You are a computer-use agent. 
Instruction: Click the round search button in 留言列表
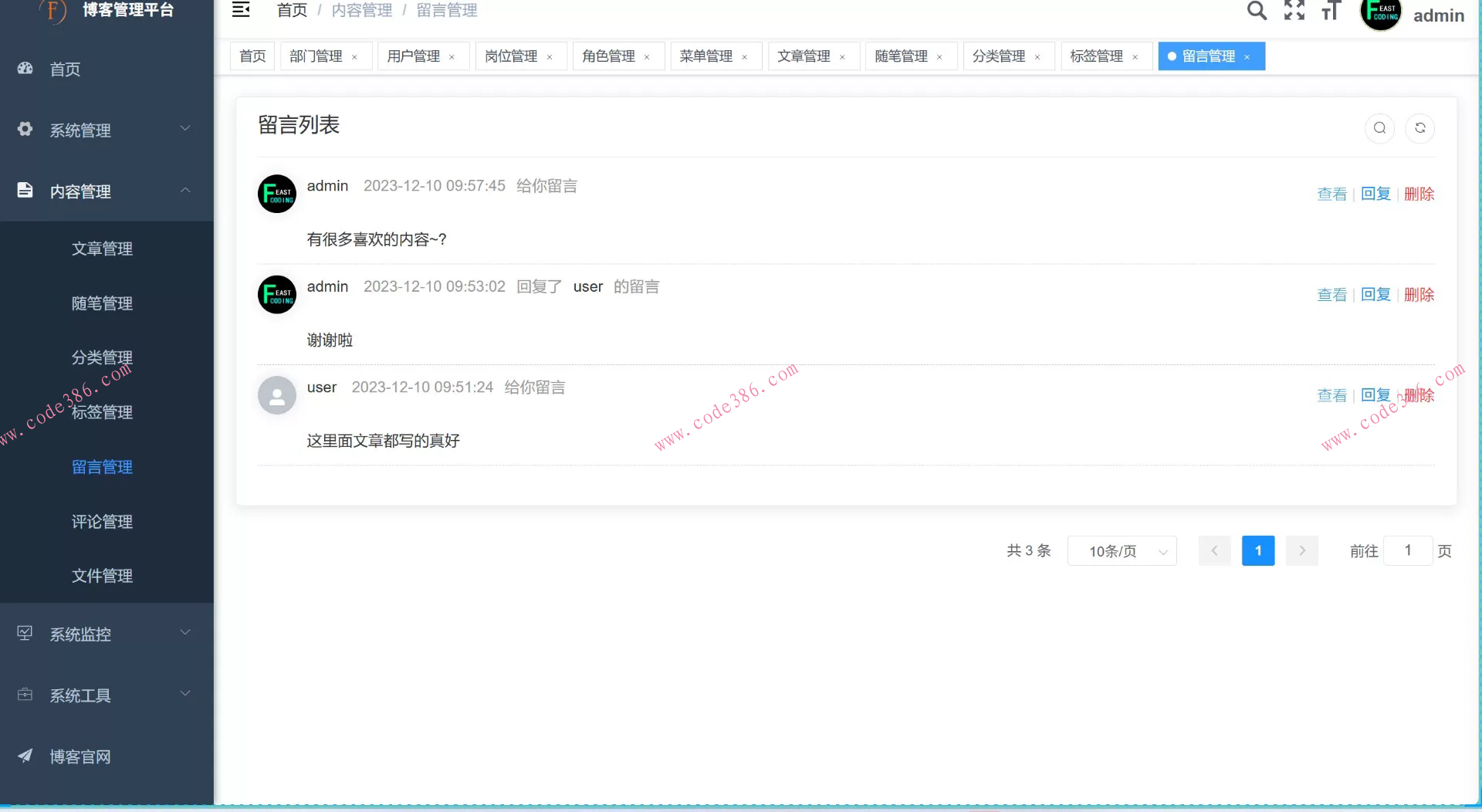(1379, 128)
